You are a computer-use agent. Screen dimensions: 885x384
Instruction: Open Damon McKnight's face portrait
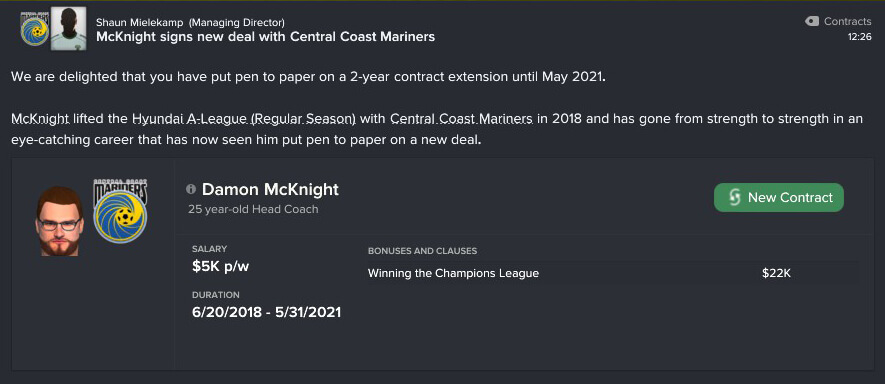tap(59, 221)
